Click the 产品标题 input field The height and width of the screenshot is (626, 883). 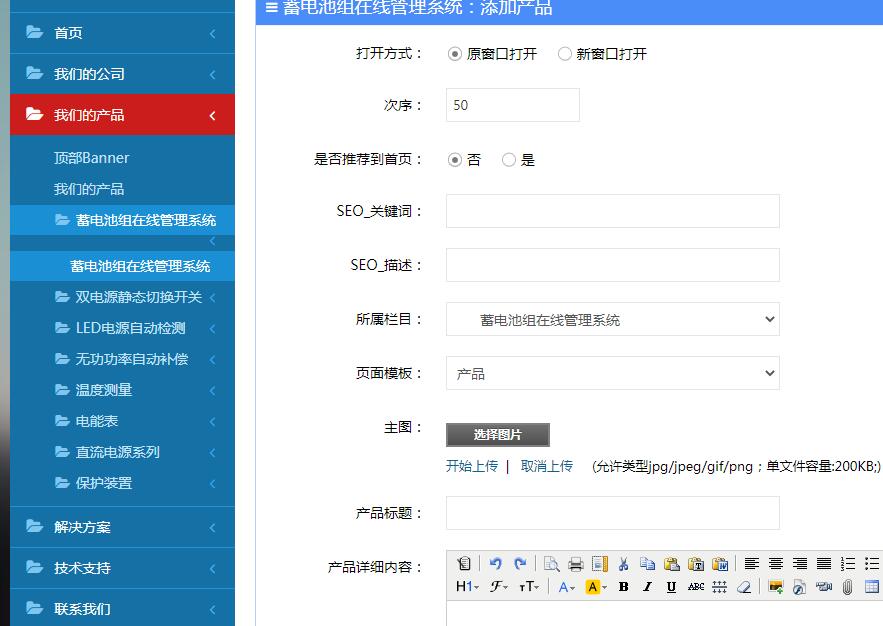[612, 513]
